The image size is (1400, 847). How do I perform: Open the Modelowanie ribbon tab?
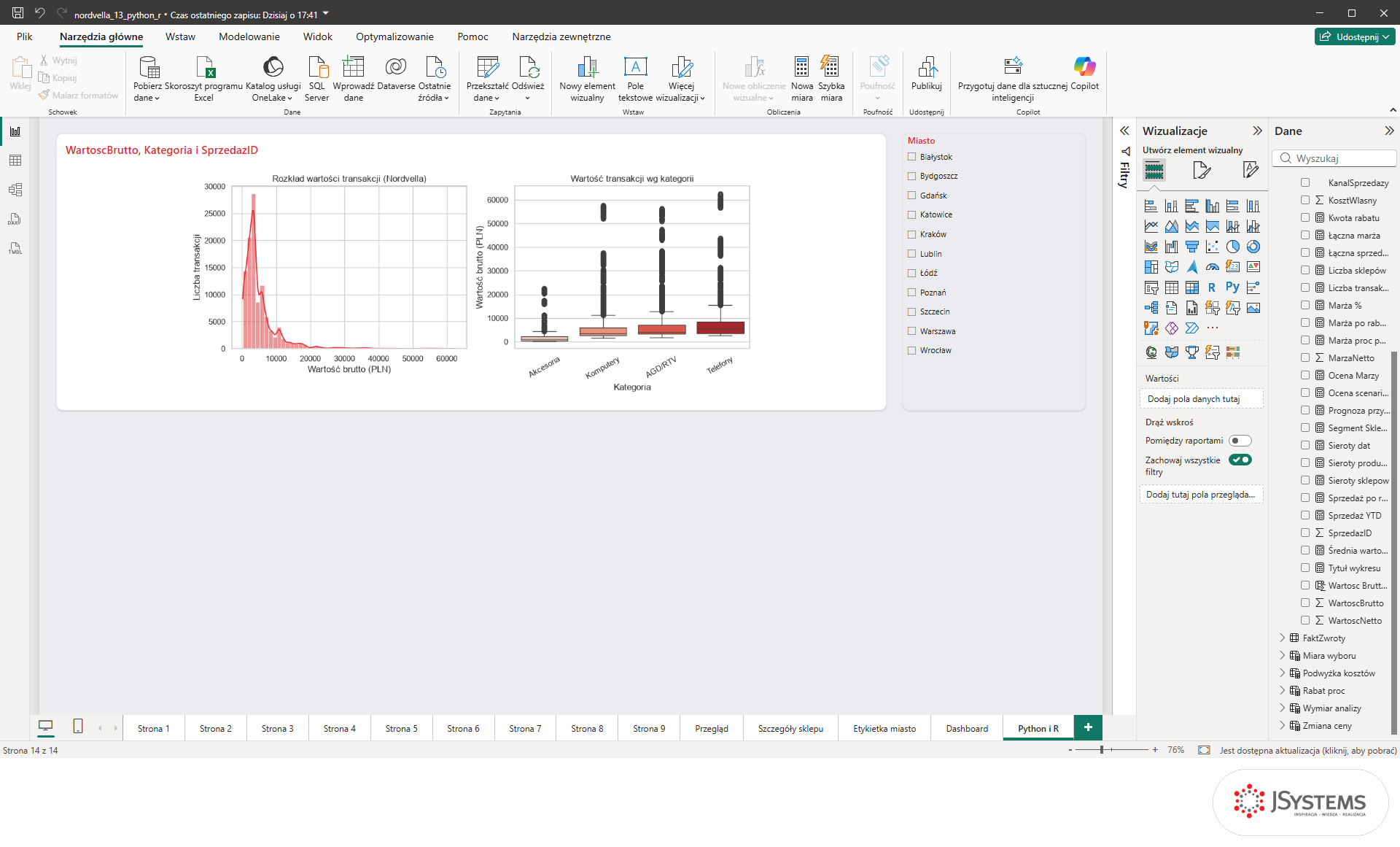tap(249, 36)
